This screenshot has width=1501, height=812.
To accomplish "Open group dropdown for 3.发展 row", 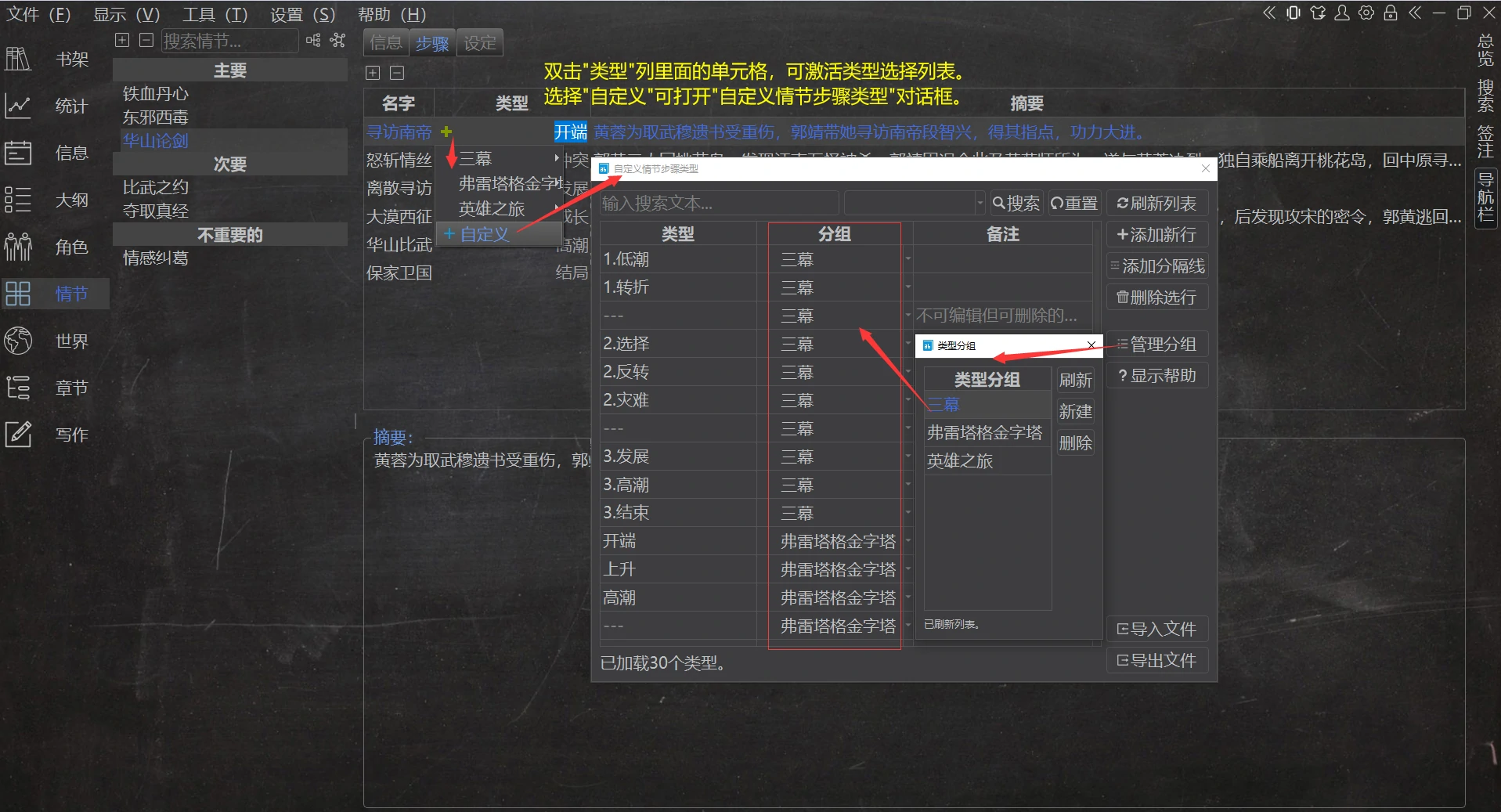I will coord(908,457).
